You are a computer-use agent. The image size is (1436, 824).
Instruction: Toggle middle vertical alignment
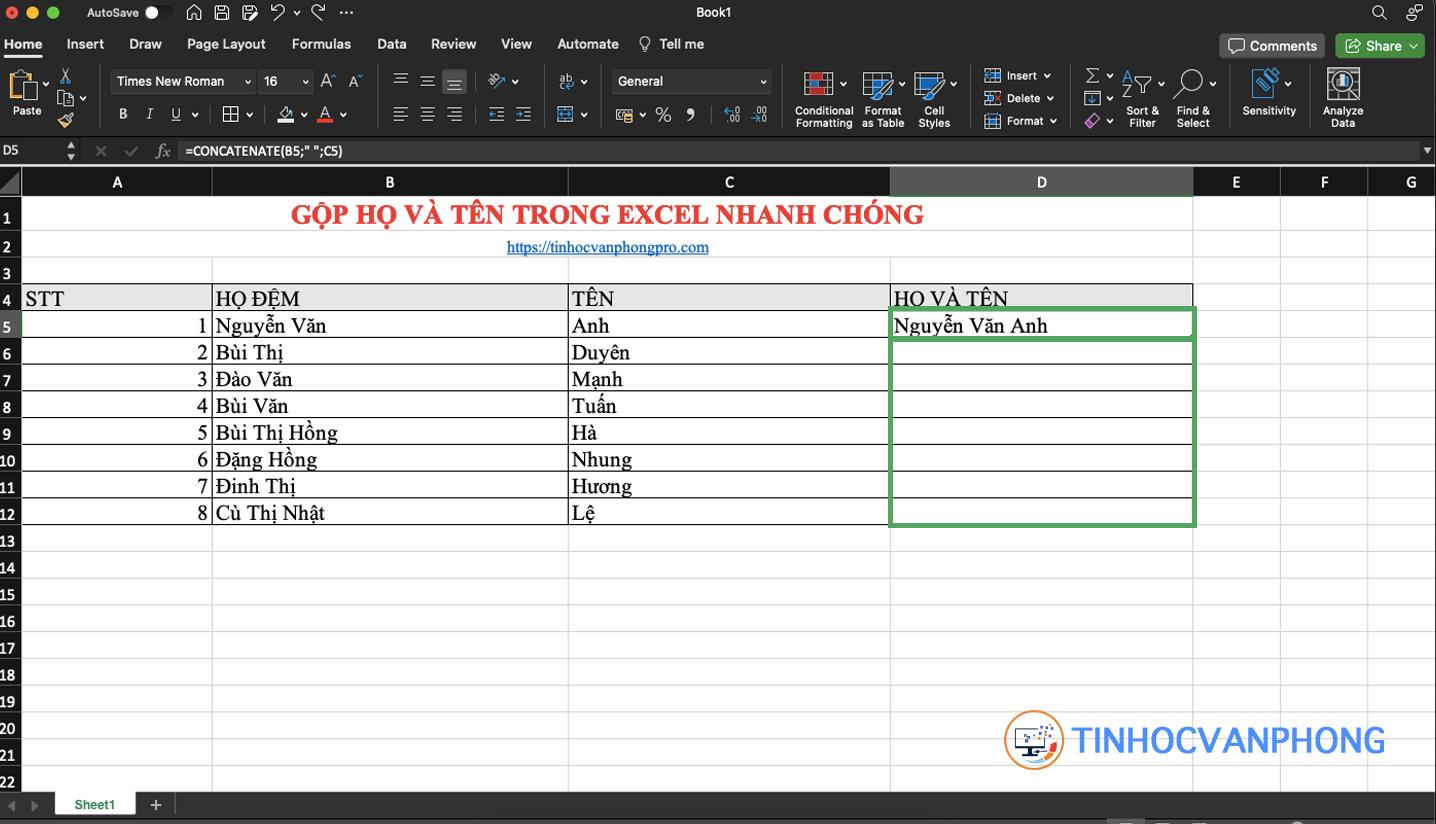coord(428,81)
